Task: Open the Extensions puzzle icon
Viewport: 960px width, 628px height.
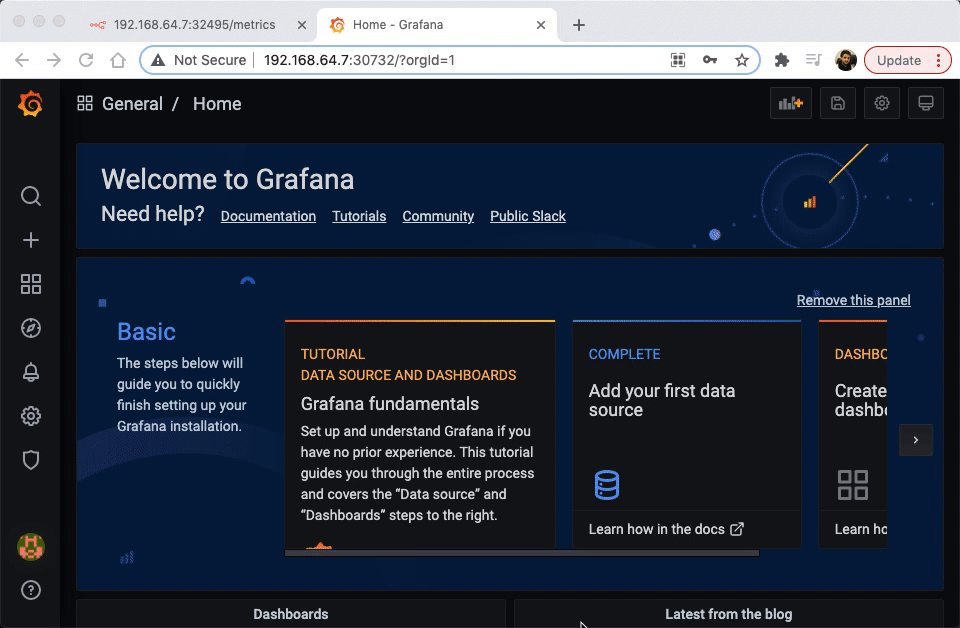Action: pos(782,60)
